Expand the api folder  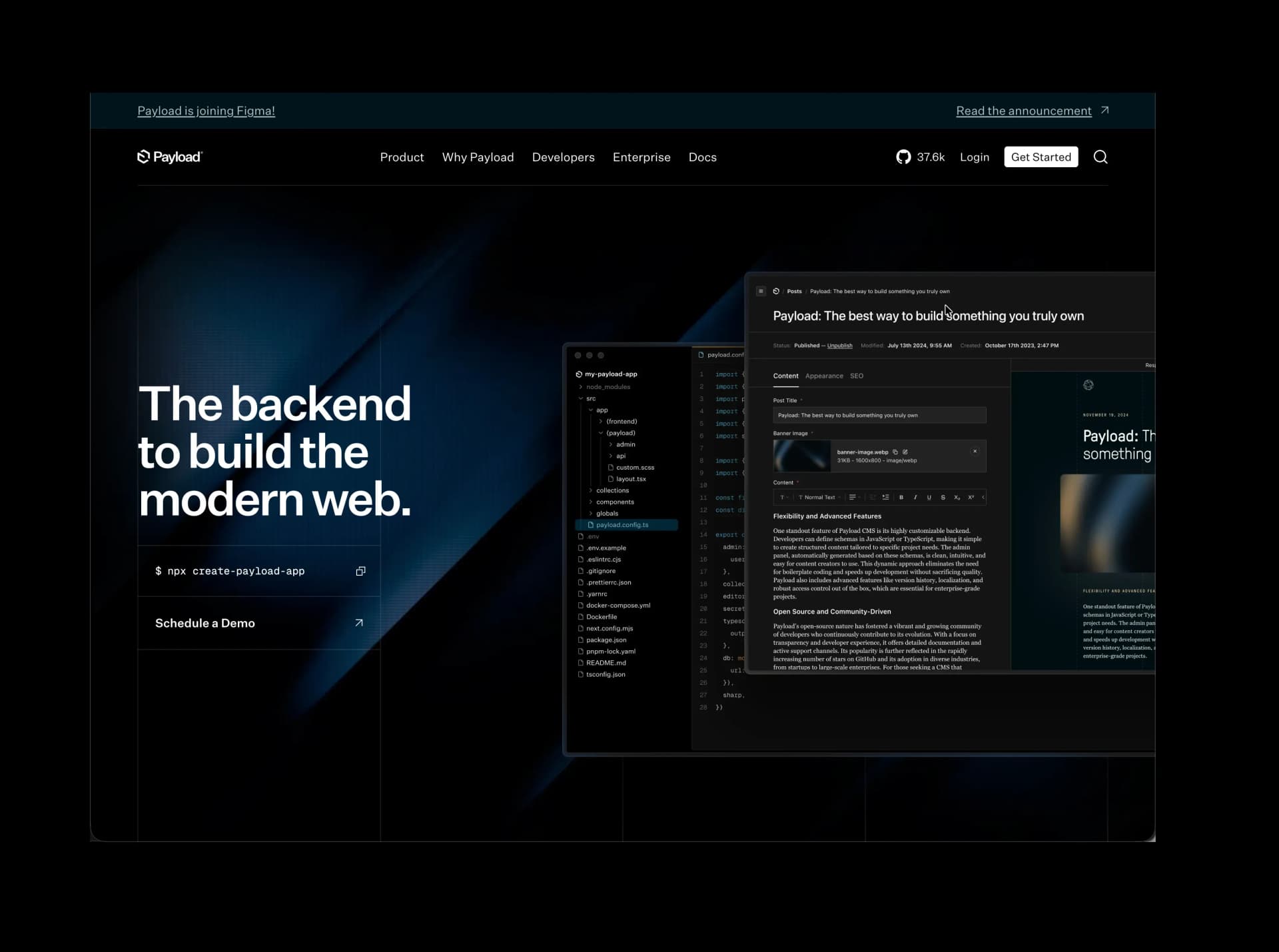pyautogui.click(x=611, y=456)
